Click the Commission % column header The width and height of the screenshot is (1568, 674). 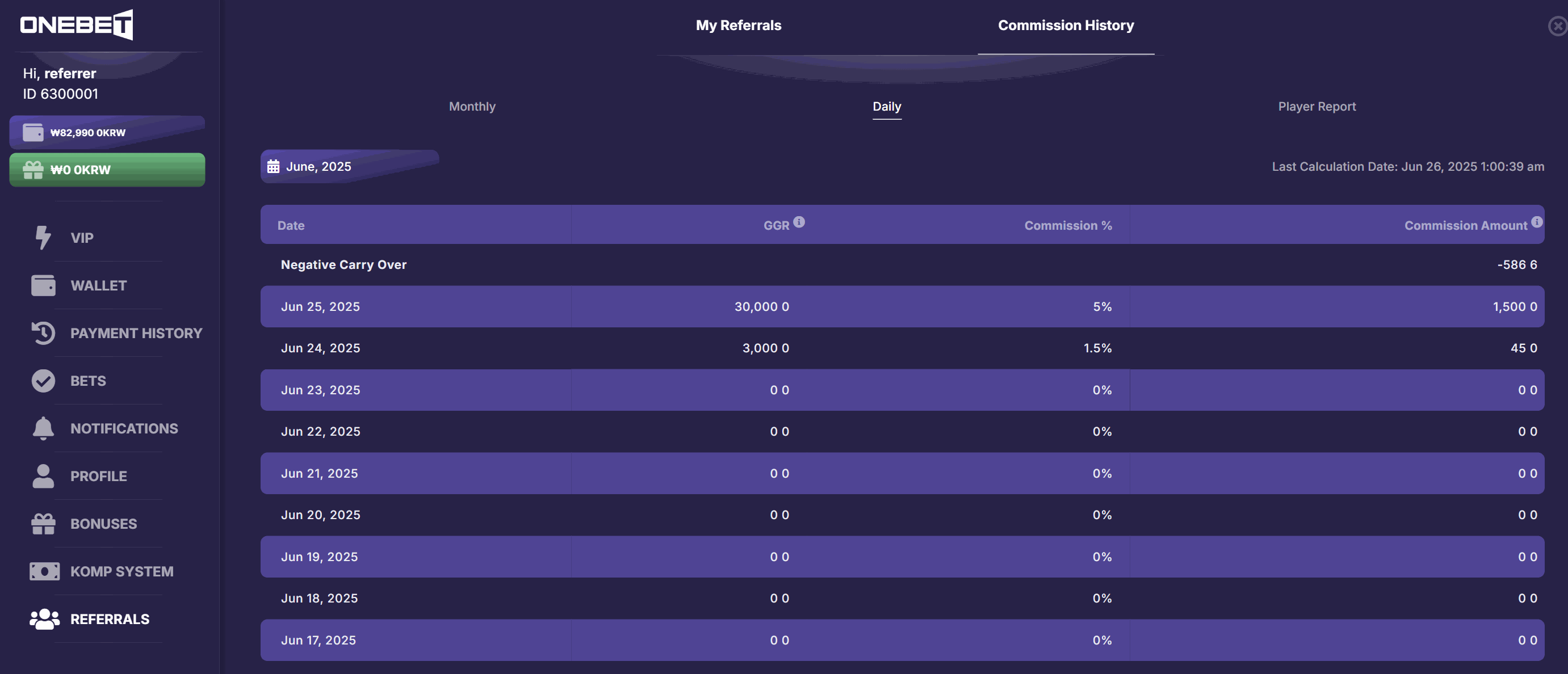[x=1068, y=225]
